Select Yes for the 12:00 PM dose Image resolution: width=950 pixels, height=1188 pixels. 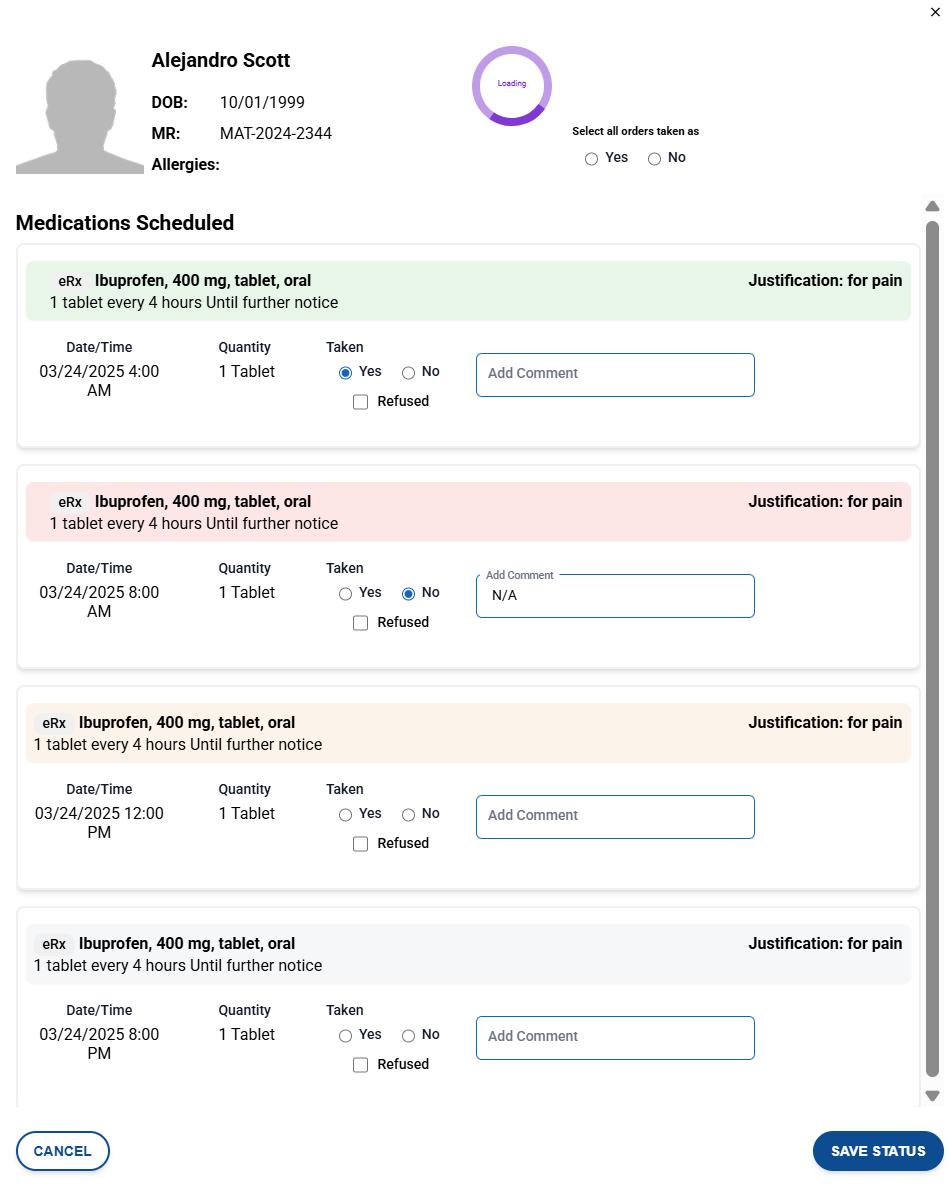click(x=346, y=815)
